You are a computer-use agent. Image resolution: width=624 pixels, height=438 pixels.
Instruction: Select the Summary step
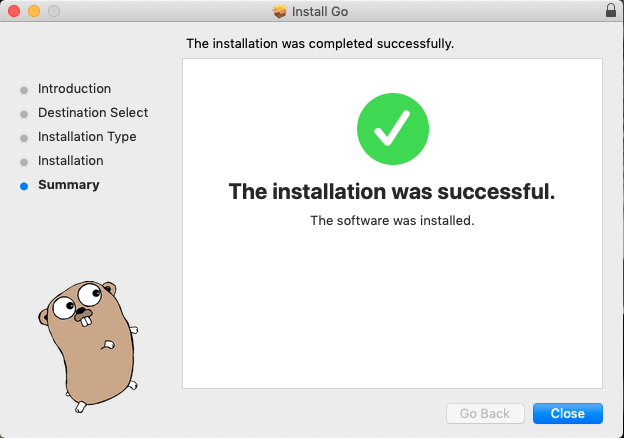point(69,185)
